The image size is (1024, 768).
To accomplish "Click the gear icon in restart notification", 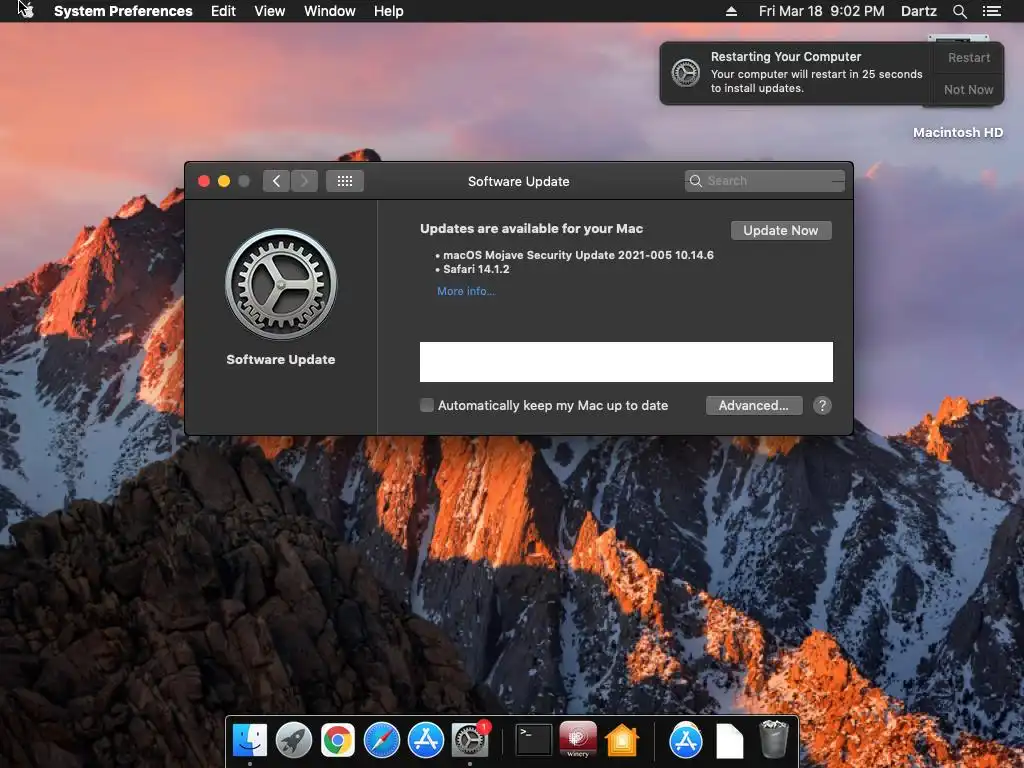I will (x=686, y=72).
